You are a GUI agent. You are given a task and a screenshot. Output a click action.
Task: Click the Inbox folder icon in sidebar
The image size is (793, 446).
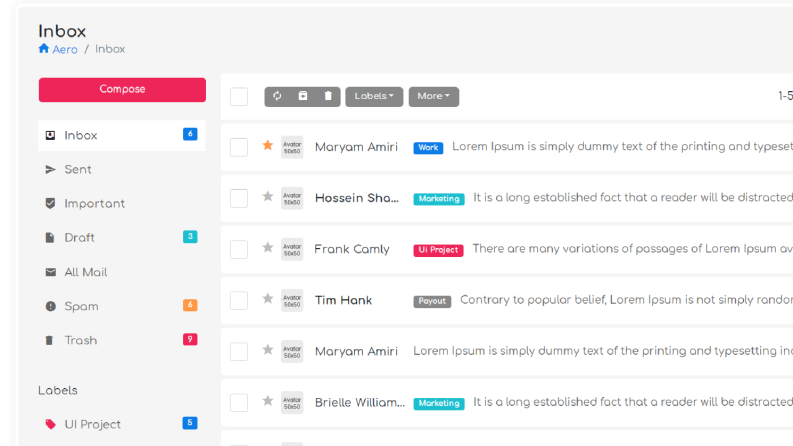coord(50,135)
